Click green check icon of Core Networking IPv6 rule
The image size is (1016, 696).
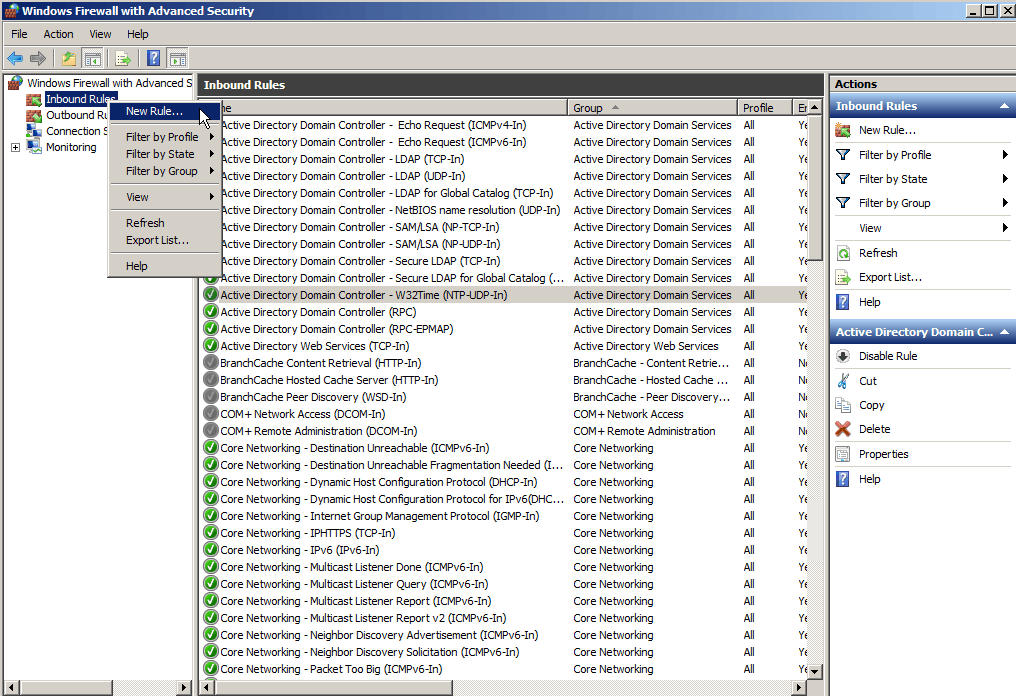[211, 550]
